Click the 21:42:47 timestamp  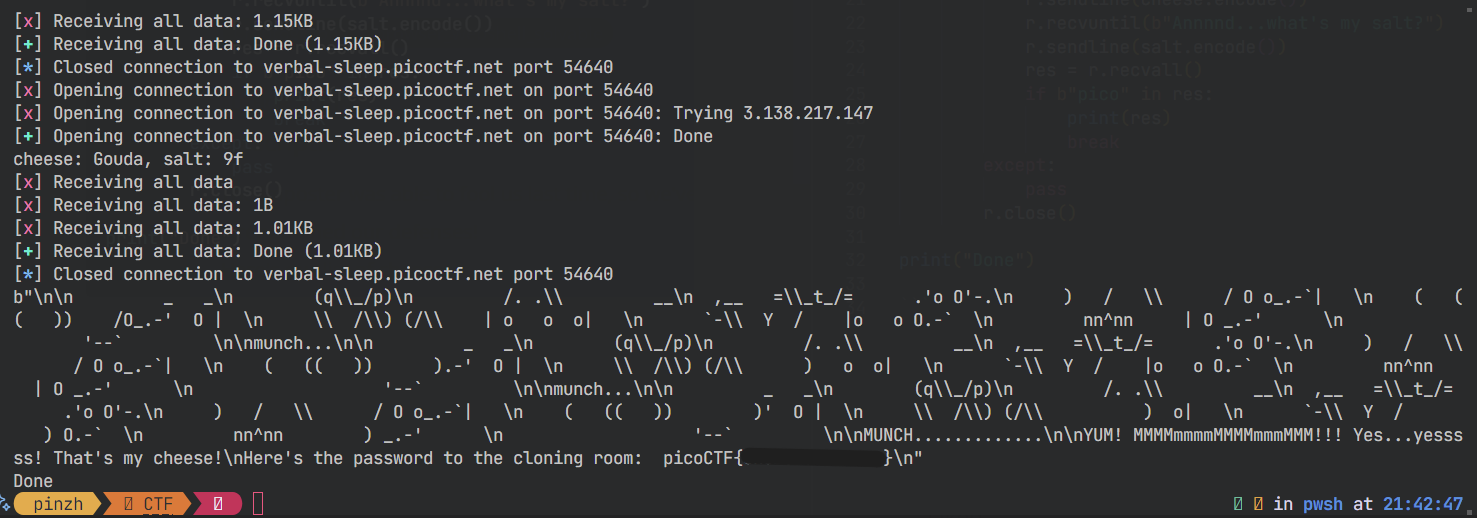point(1423,504)
